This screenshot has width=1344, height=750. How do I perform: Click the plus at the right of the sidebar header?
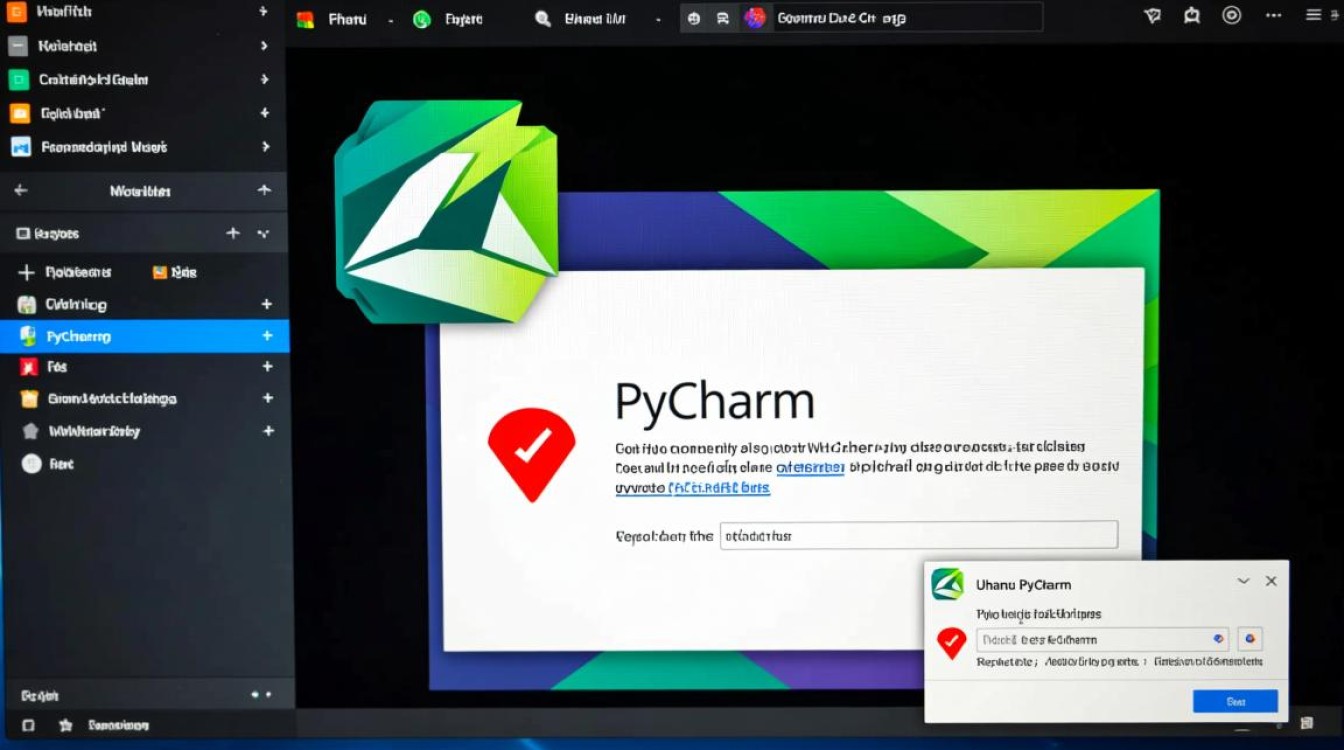(264, 190)
